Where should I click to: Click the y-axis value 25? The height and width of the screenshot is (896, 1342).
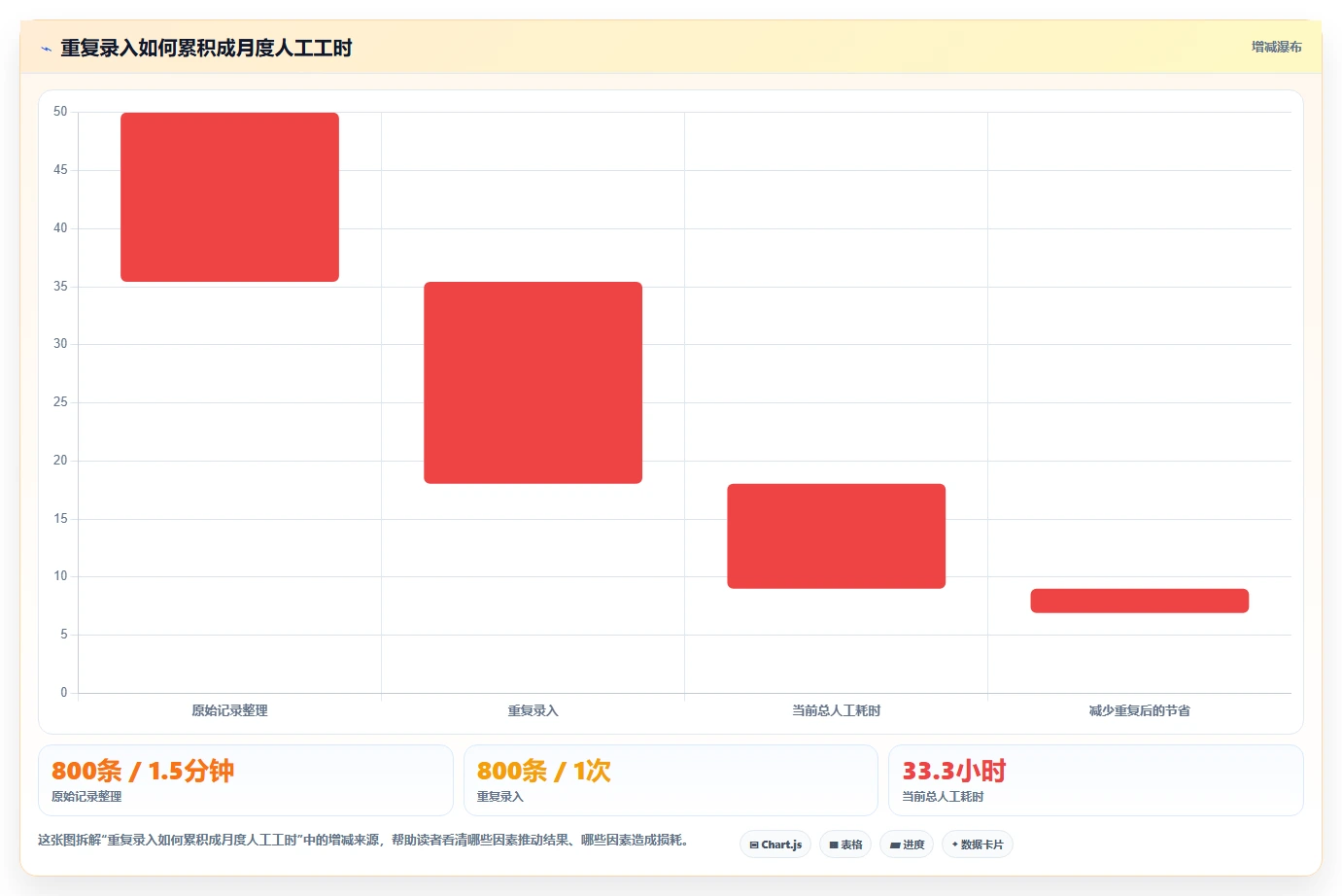tap(60, 402)
